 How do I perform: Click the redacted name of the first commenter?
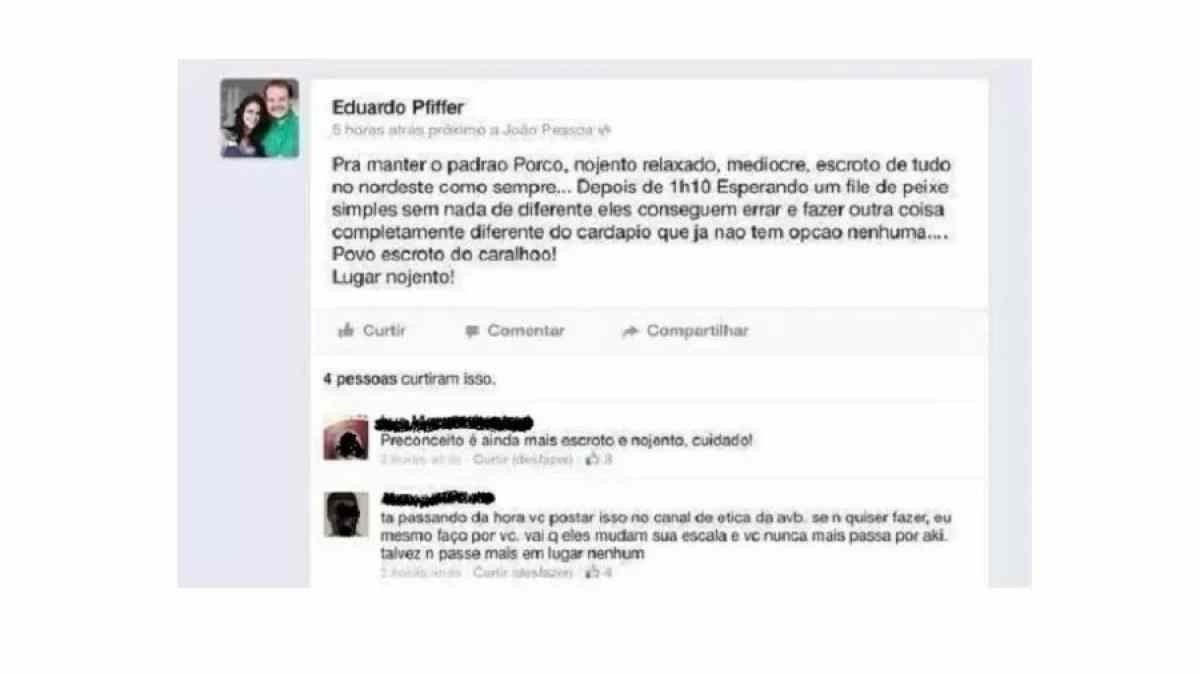(x=455, y=422)
